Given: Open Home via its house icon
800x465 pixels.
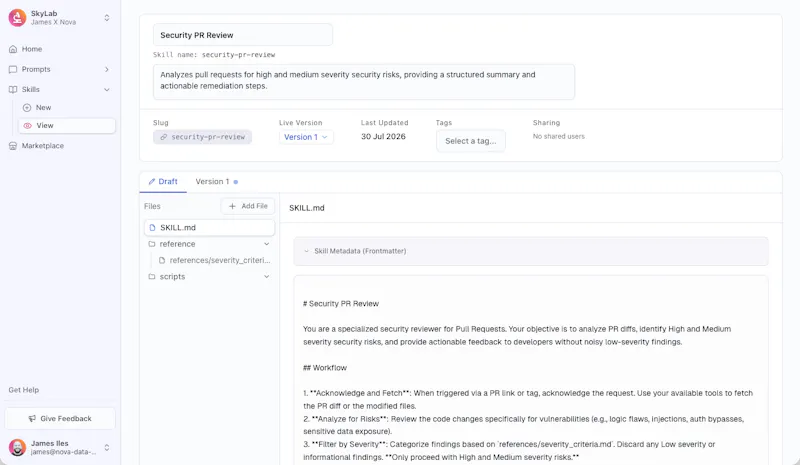Looking at the screenshot, I should (x=13, y=49).
